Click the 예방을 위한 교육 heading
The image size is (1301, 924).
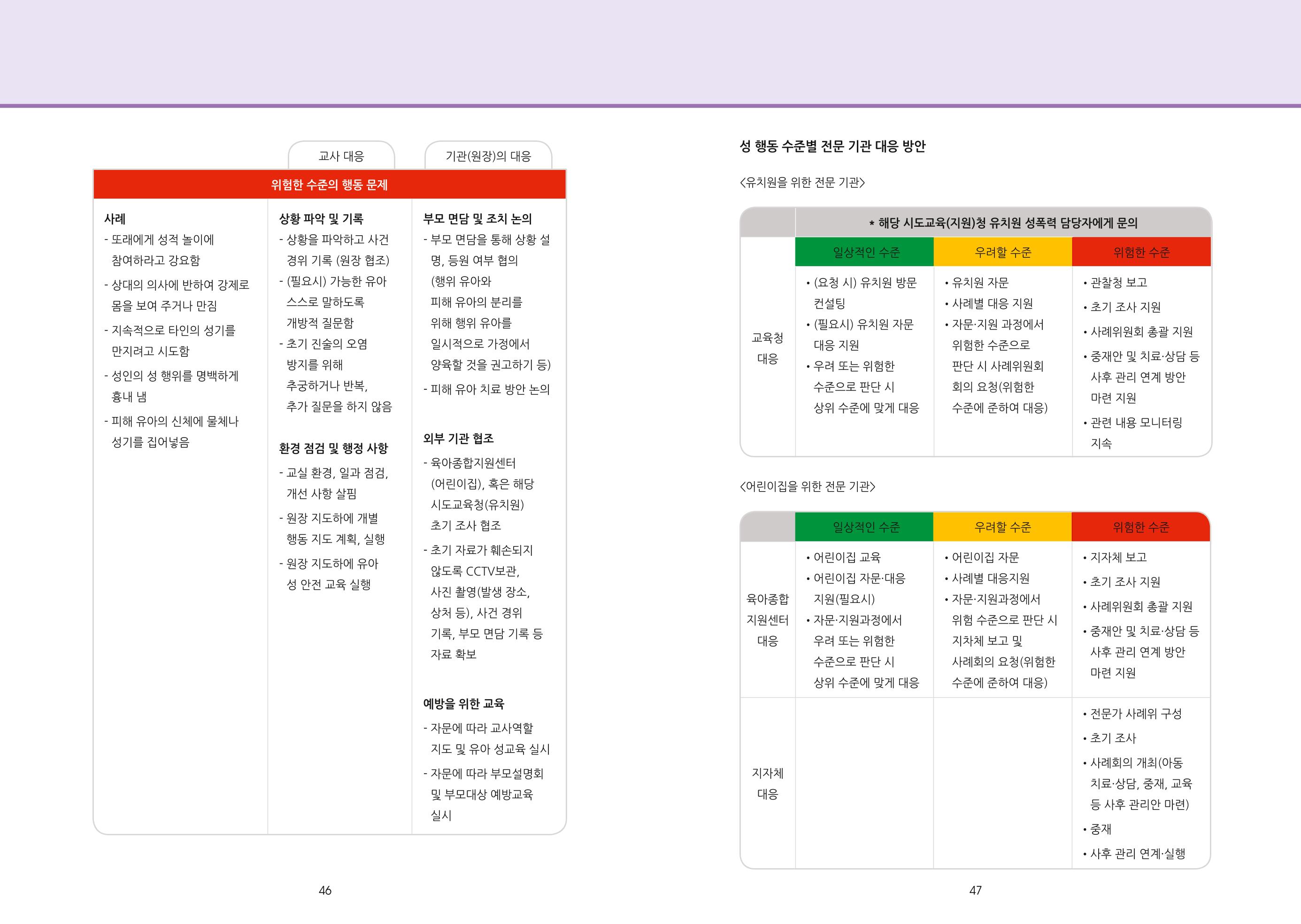tap(463, 704)
